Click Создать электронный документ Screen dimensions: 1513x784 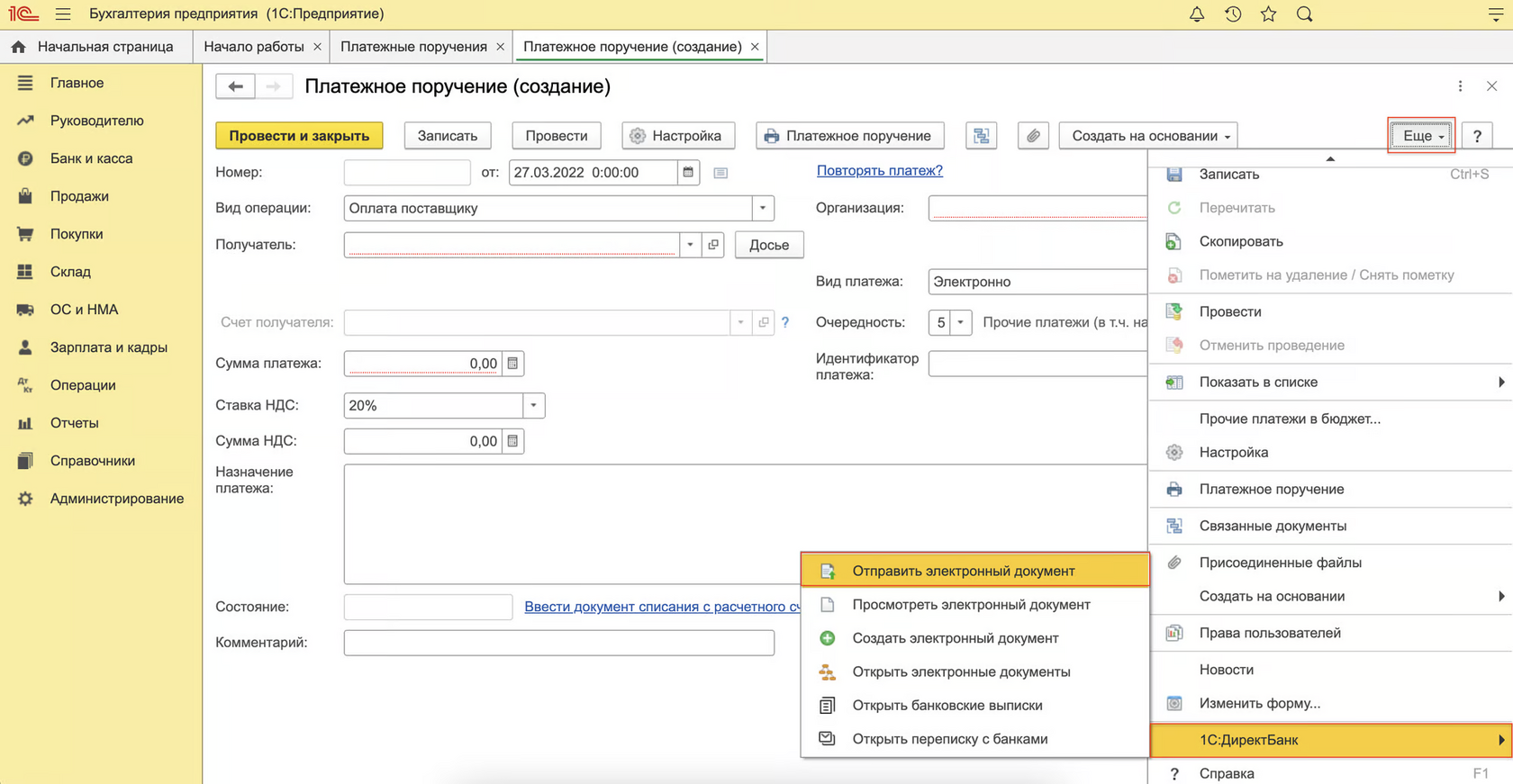[974, 638]
